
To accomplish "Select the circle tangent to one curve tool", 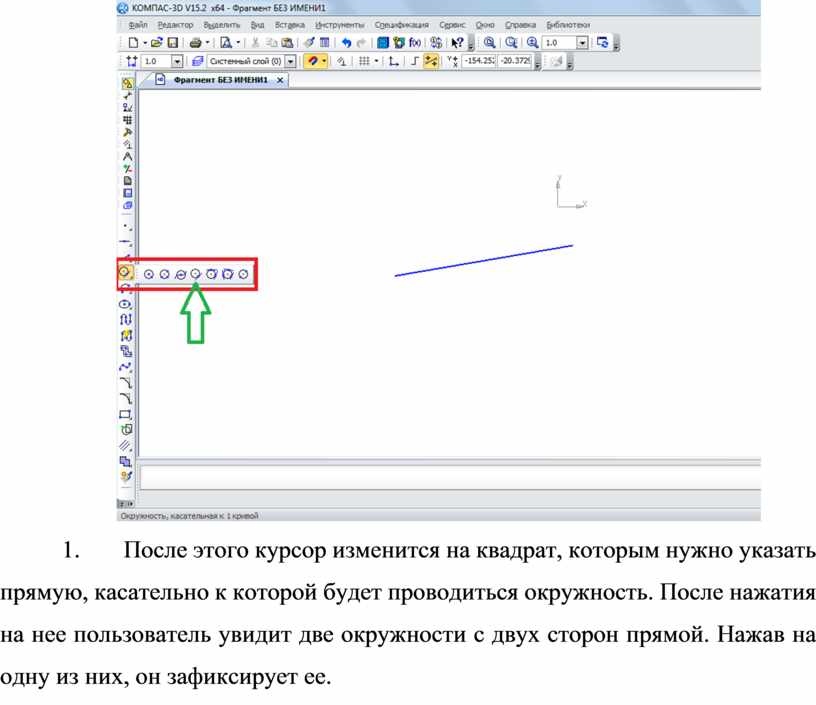I will [x=196, y=273].
